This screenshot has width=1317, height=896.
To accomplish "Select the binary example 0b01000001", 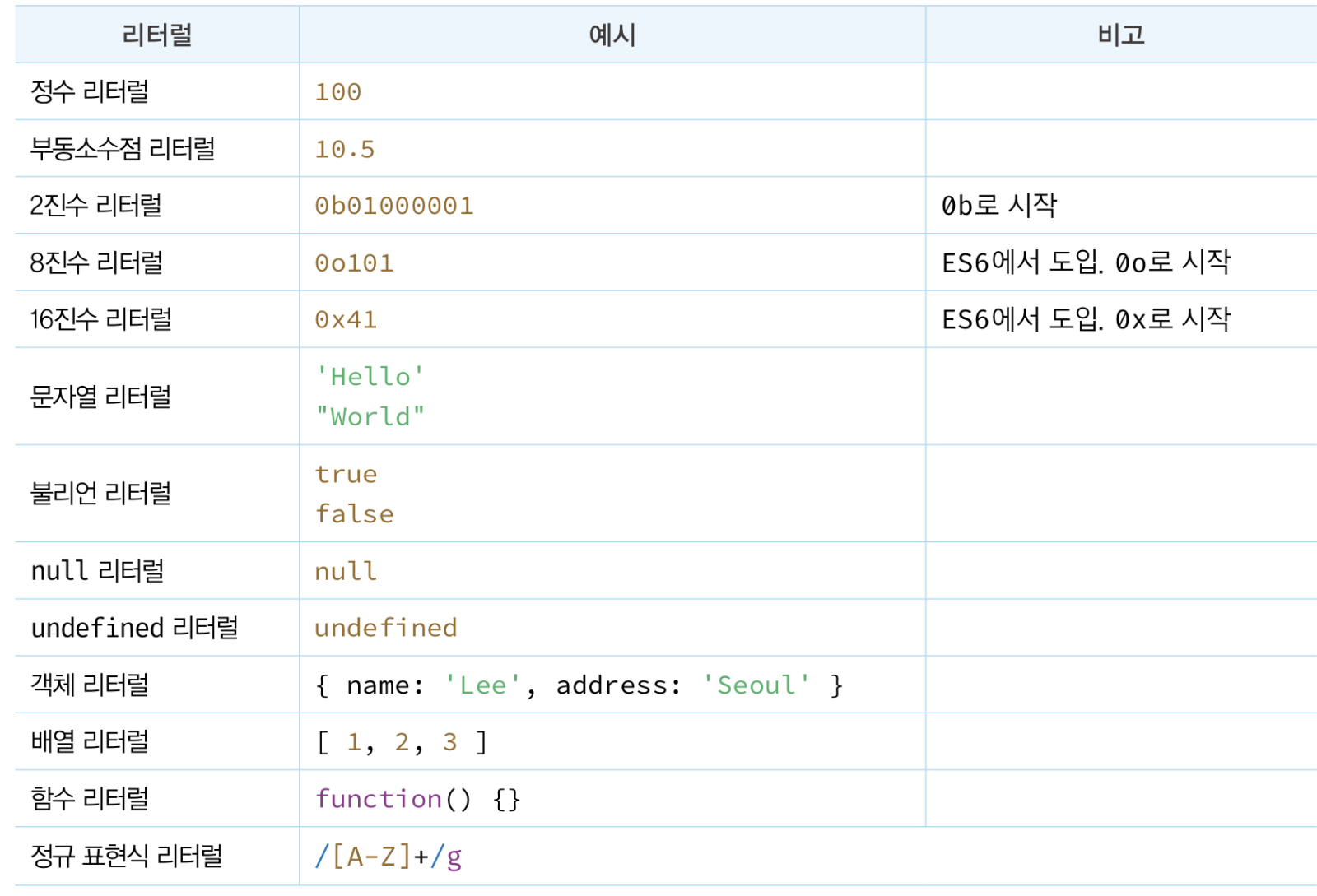I will [393, 206].
